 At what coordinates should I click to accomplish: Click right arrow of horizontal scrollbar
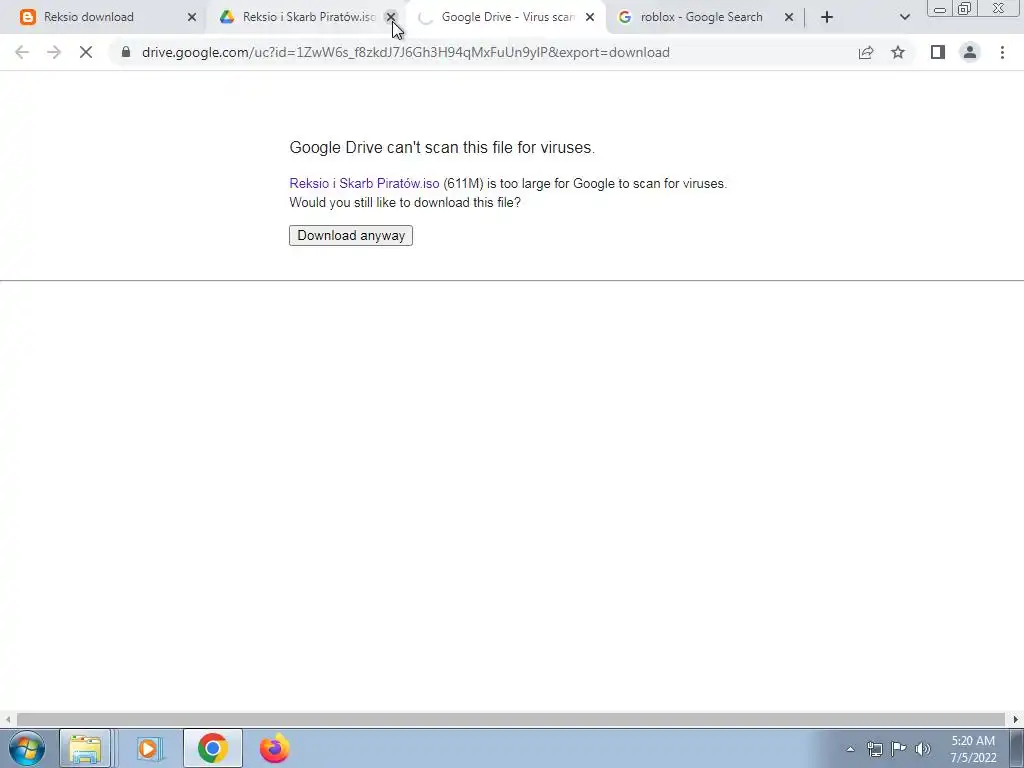(x=1016, y=719)
